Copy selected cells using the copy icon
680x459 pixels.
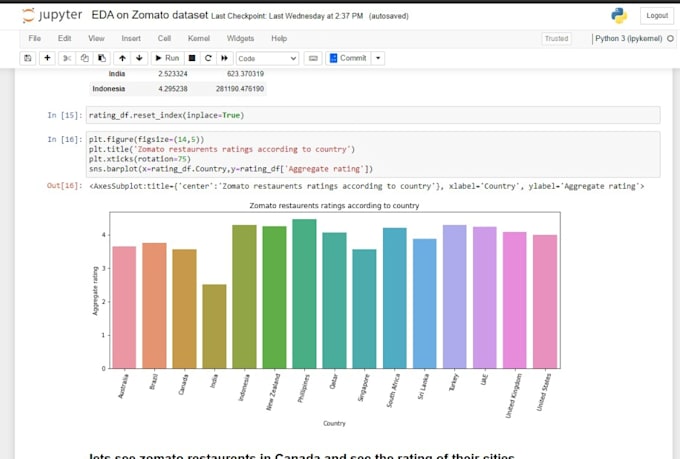85,58
